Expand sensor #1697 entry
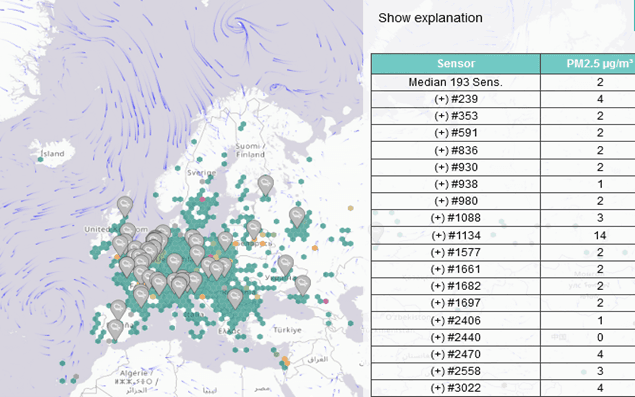The width and height of the screenshot is (635, 397). pyautogui.click(x=456, y=303)
